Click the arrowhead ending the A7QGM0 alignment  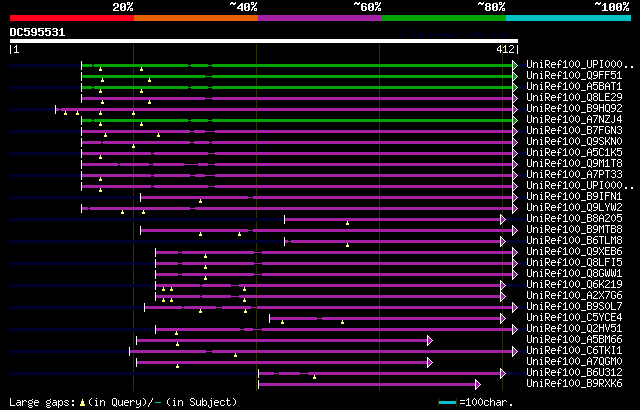click(x=430, y=362)
